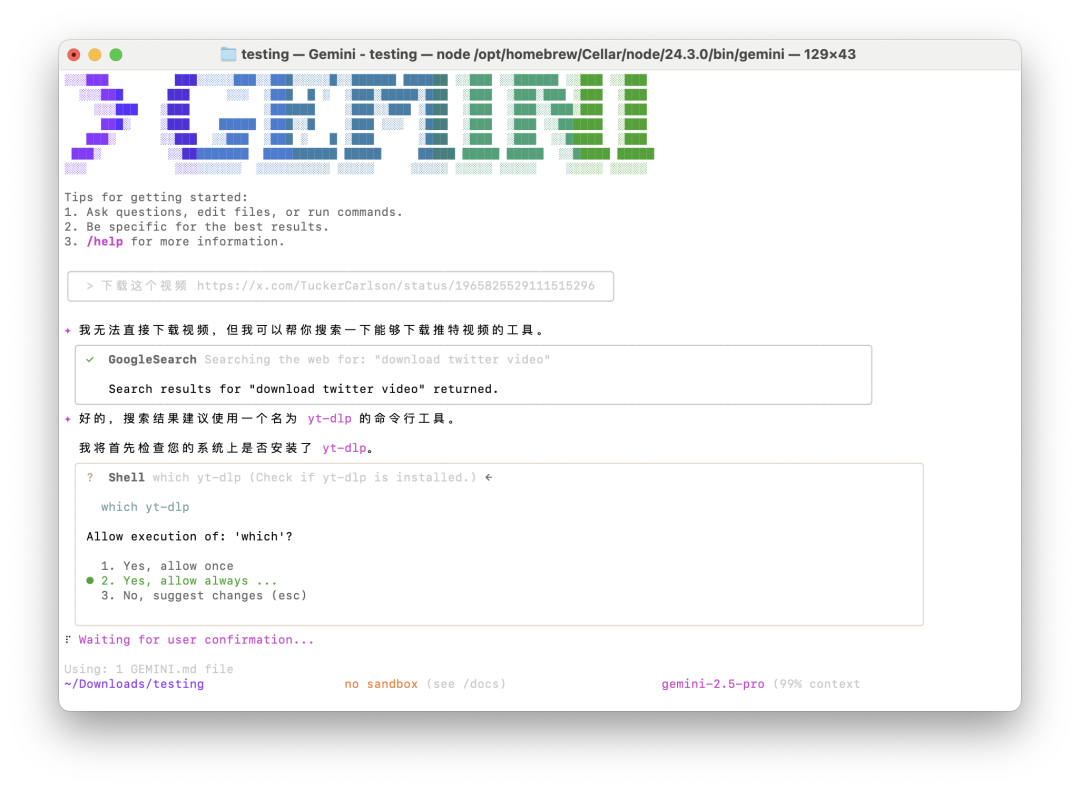
Task: Click the GEMINI ASCII art logo
Action: pos(359,124)
